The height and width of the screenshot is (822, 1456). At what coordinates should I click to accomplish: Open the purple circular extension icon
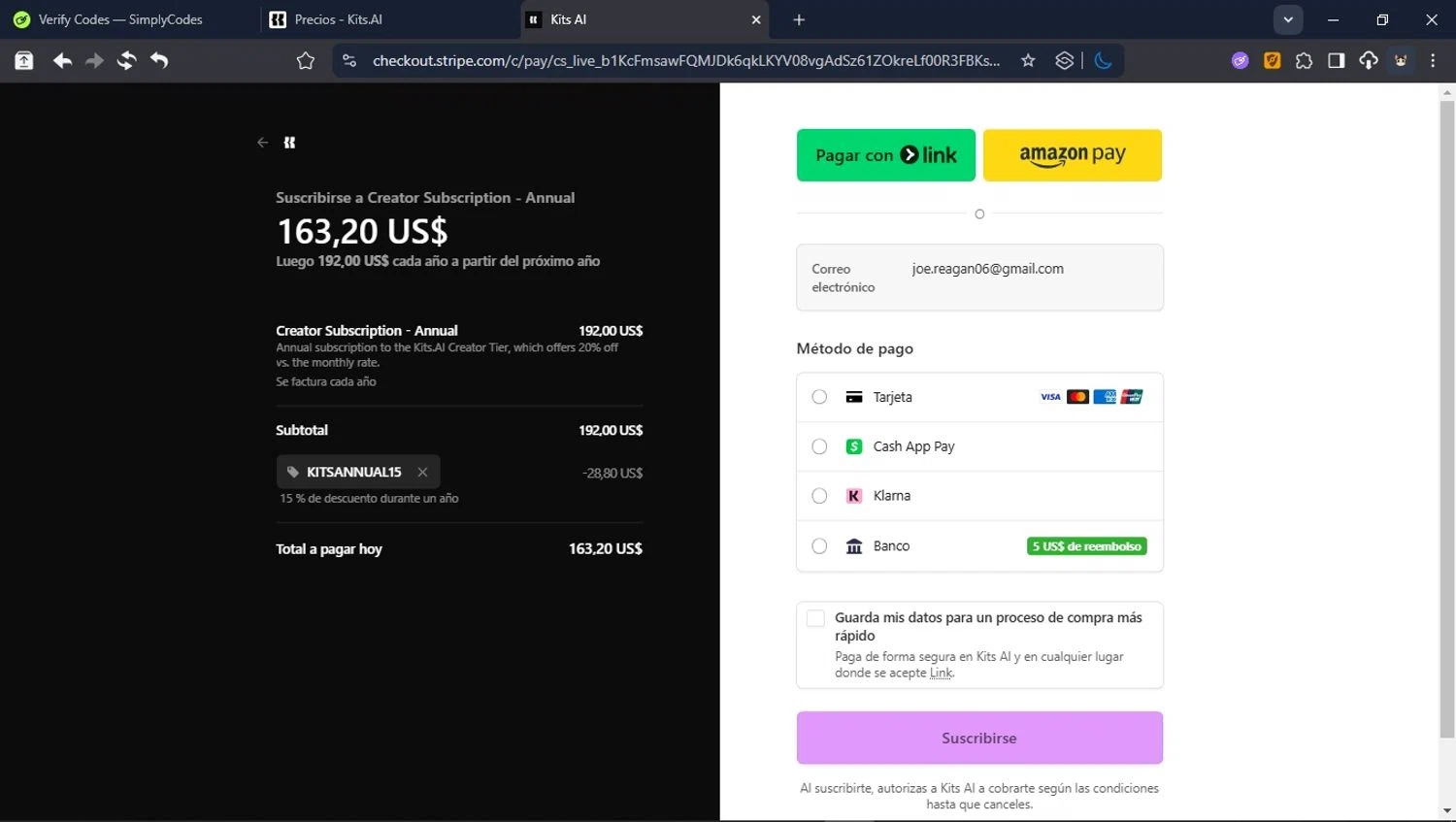click(x=1241, y=61)
